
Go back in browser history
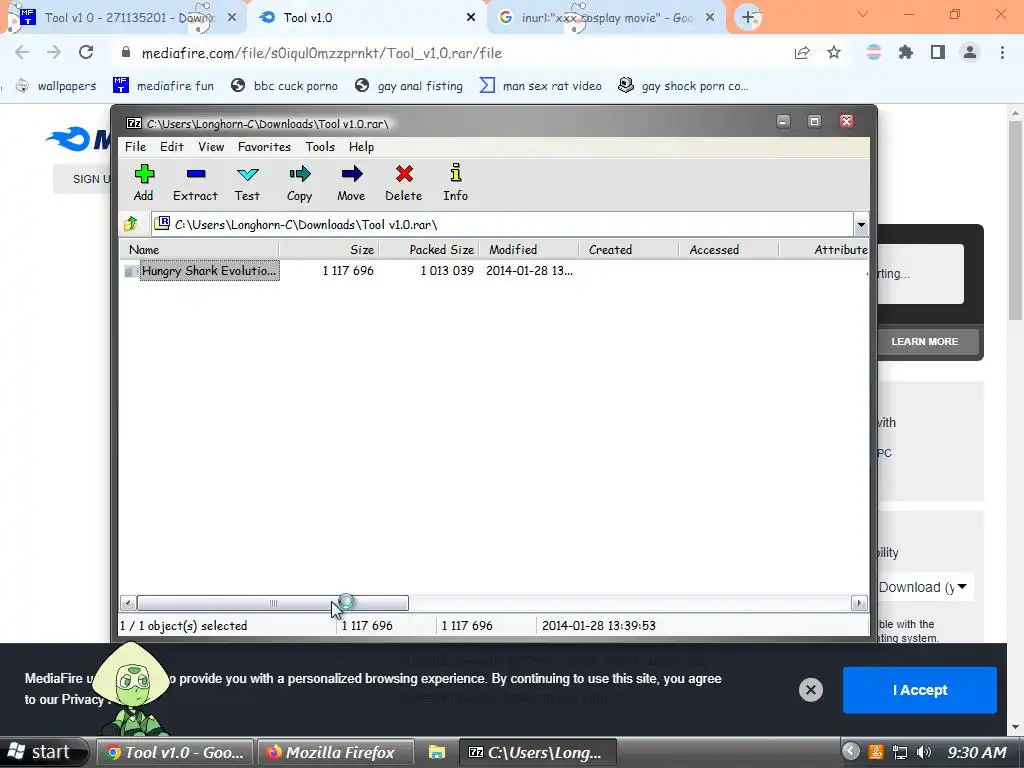tap(22, 52)
